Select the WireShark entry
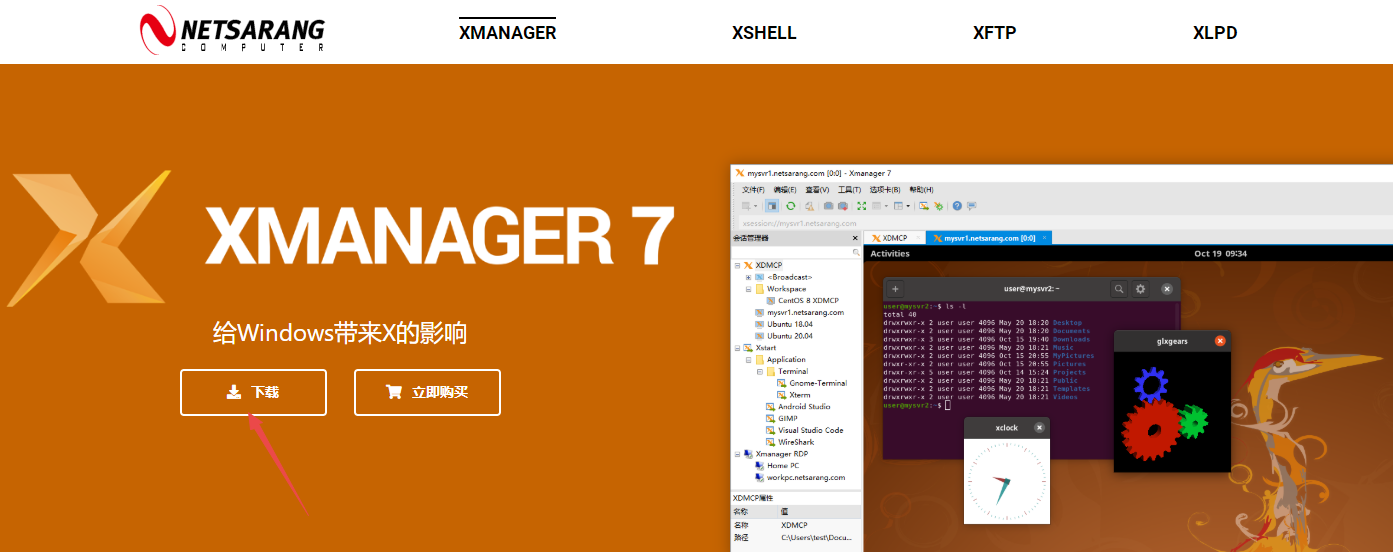This screenshot has height=552, width=1393. tap(796, 442)
